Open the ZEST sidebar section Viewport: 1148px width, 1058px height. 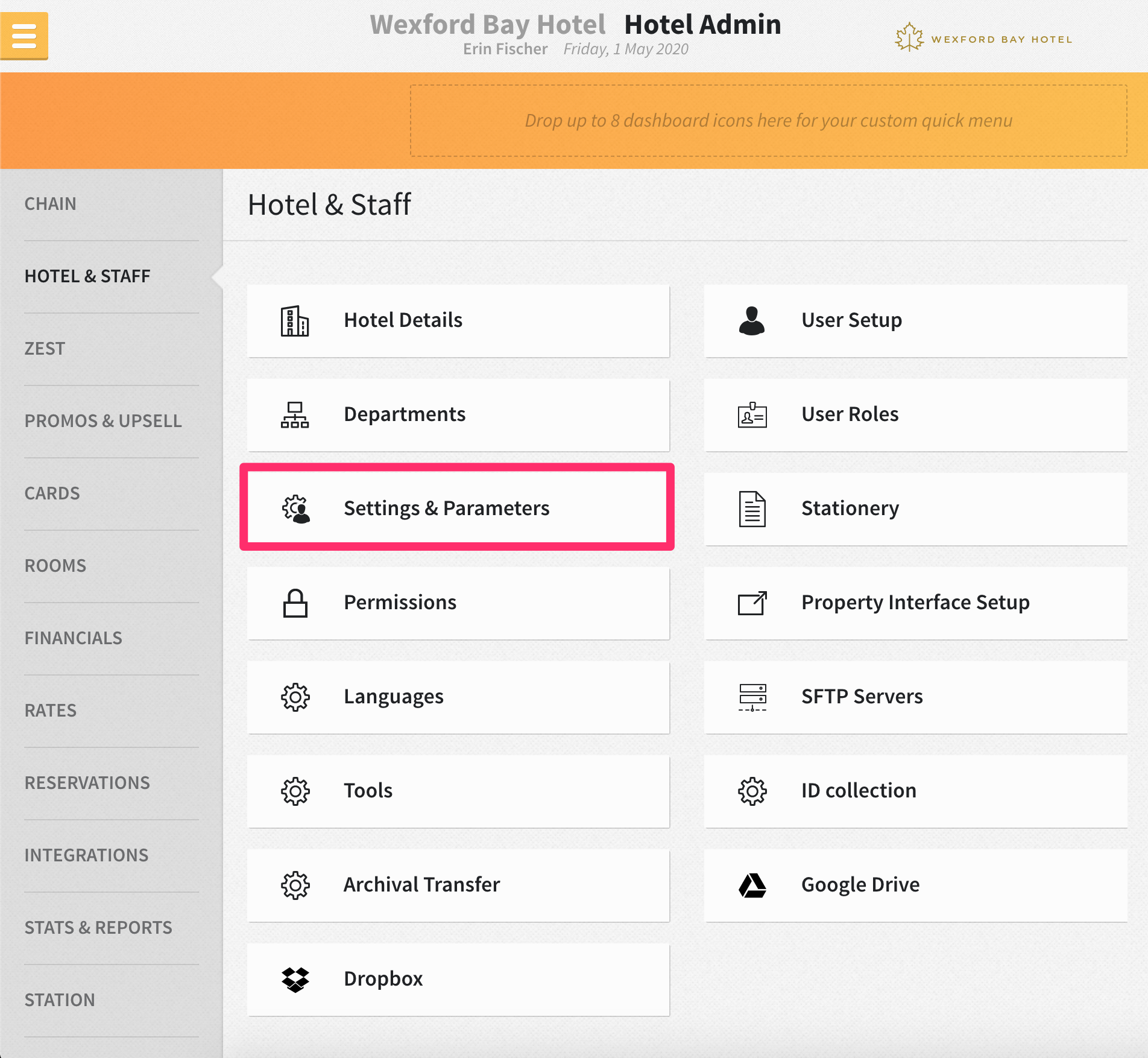[x=45, y=349]
